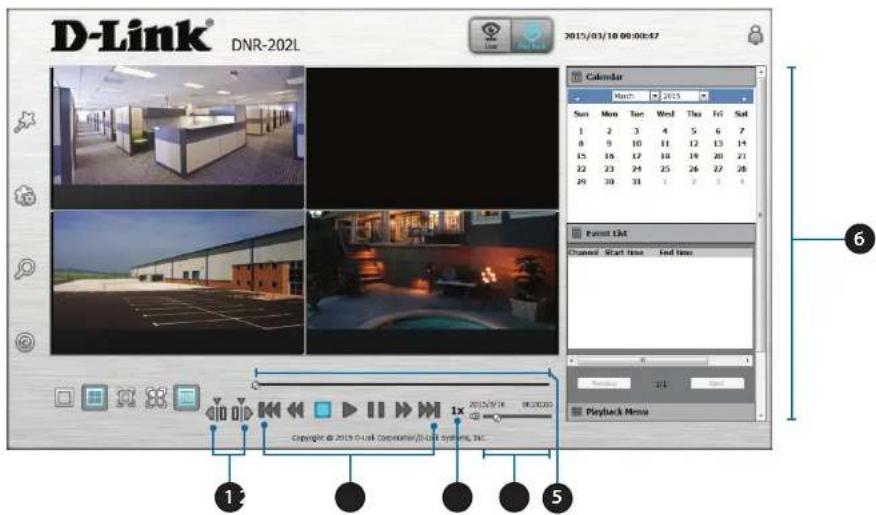Open the magnifier search icon in sidebar
Image resolution: width=876 pixels, height=515 pixels.
tap(25, 269)
